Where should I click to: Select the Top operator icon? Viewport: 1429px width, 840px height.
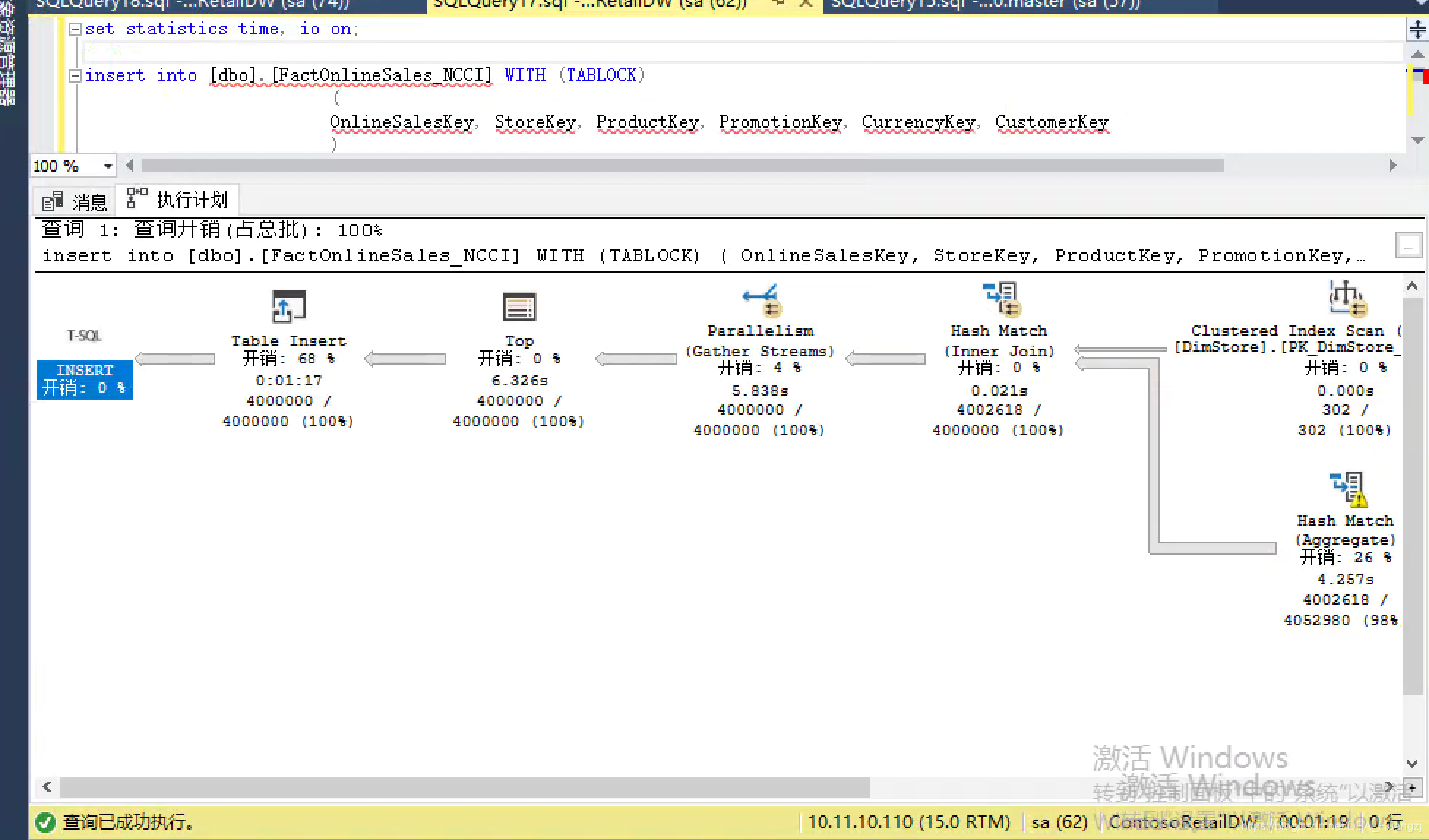[x=519, y=307]
